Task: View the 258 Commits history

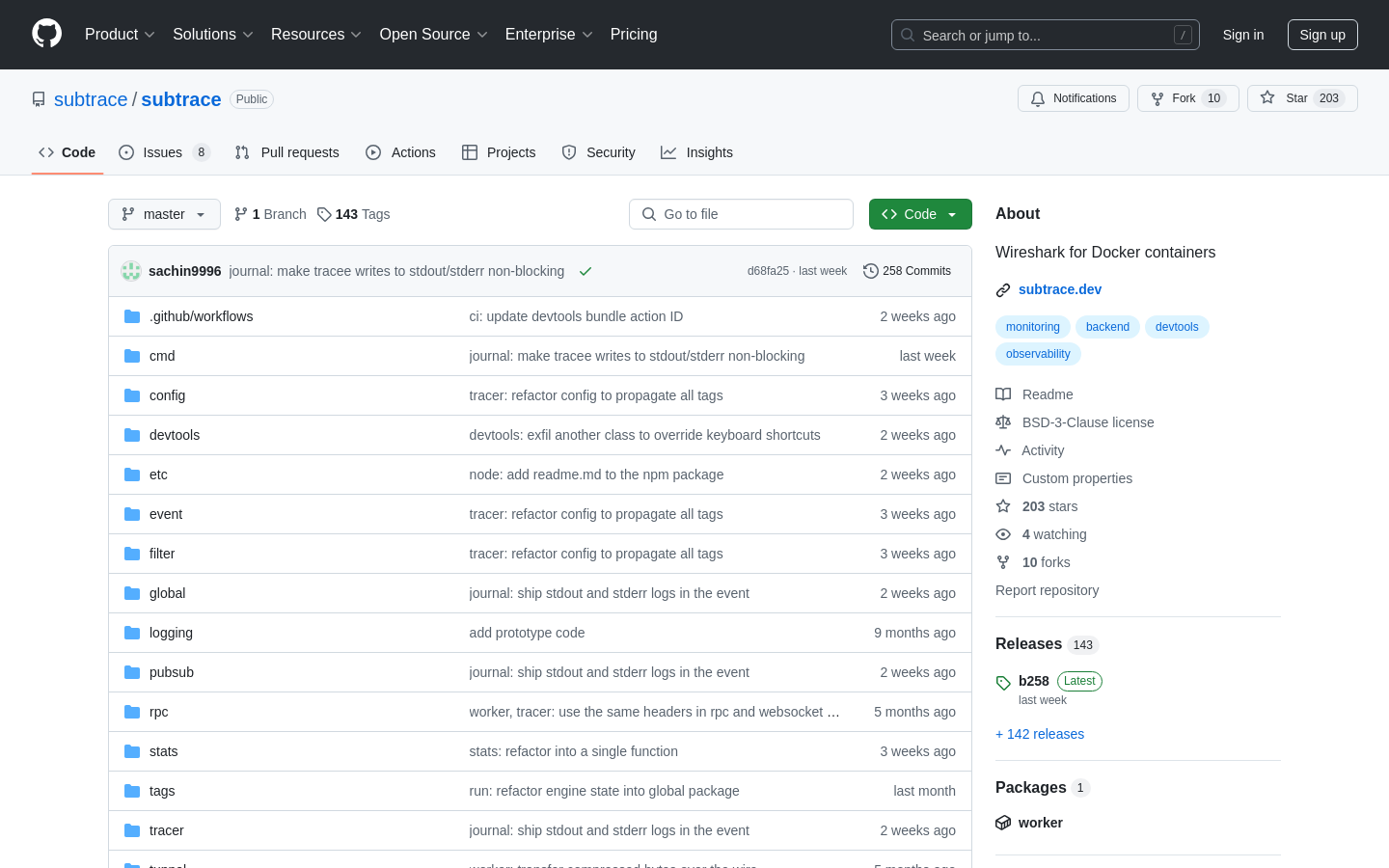Action: click(x=907, y=271)
